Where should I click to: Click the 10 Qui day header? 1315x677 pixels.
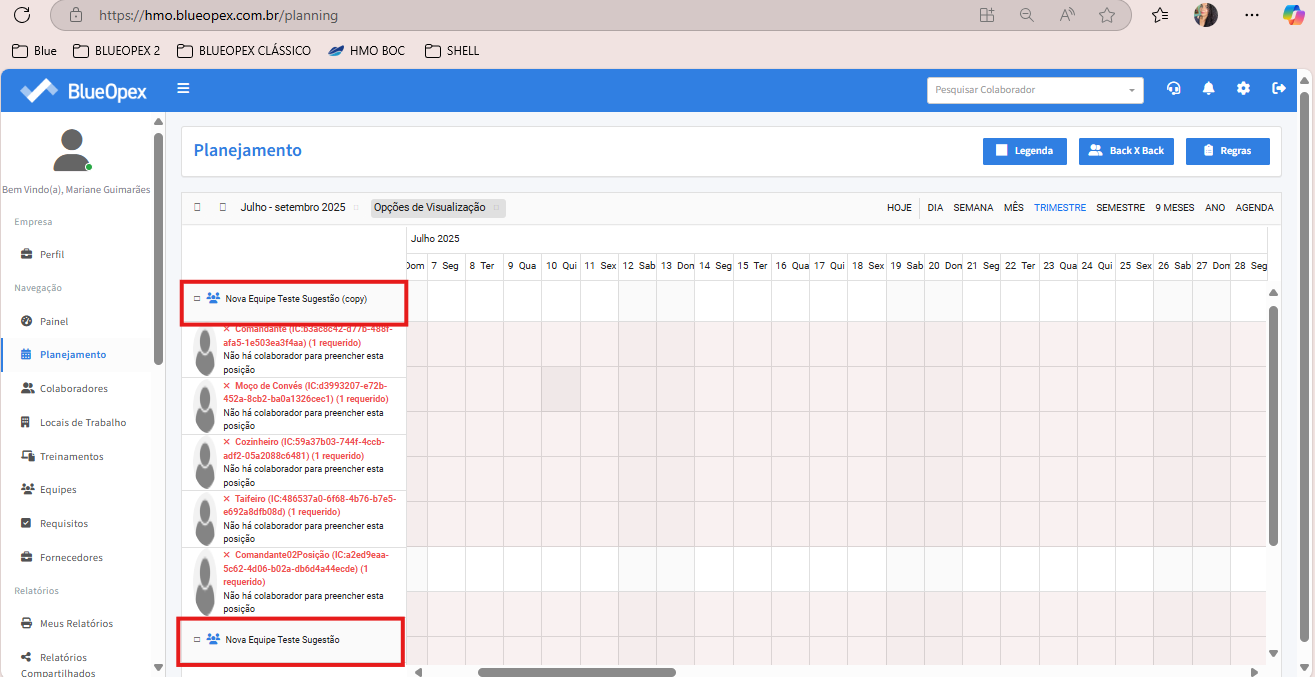pos(561,266)
